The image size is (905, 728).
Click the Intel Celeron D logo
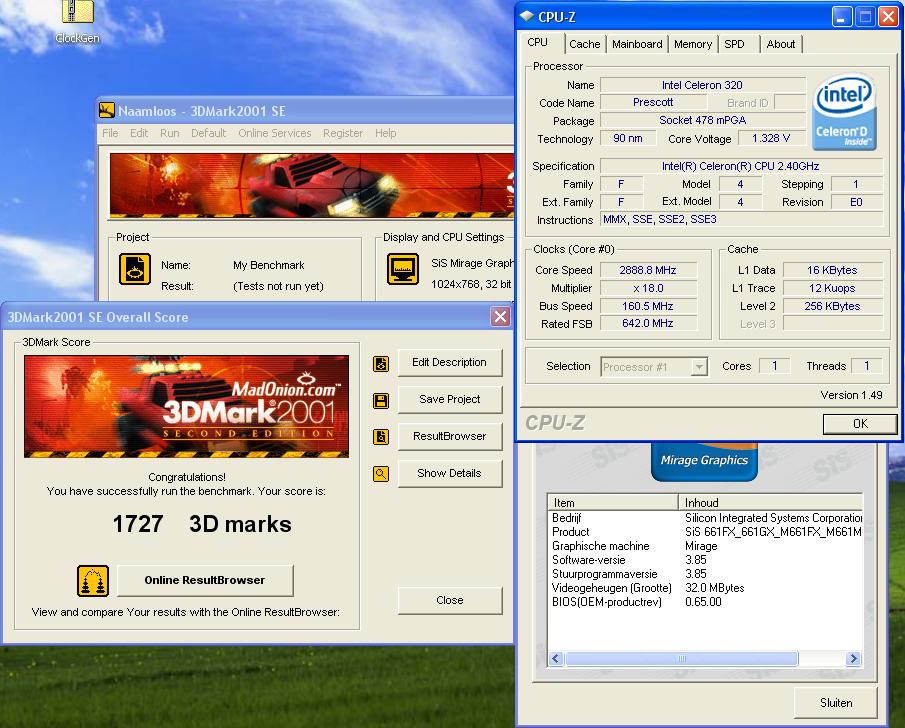click(x=844, y=112)
